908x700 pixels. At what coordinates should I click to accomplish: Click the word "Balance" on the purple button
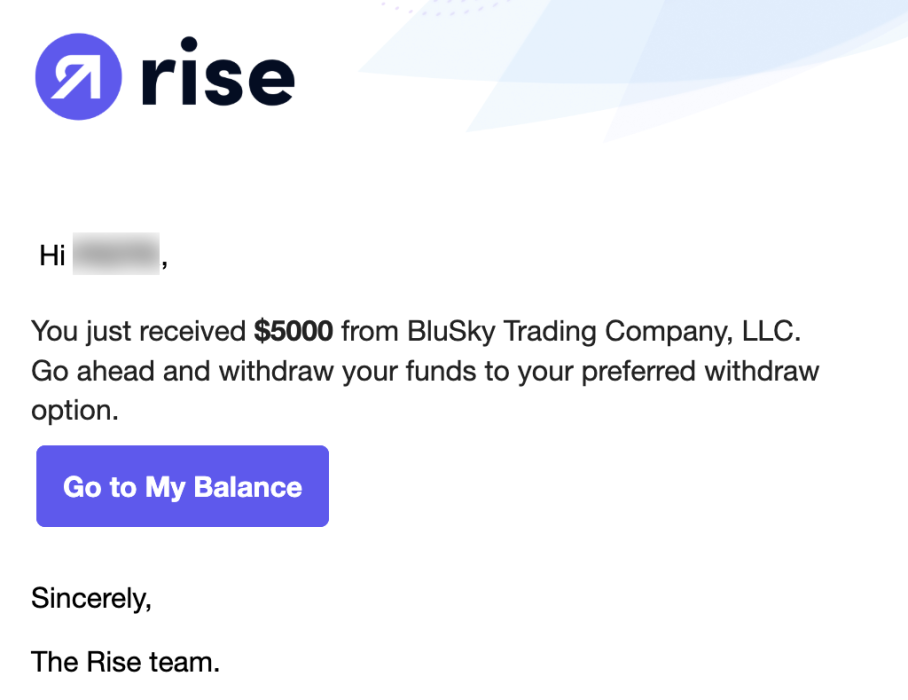pyautogui.click(x=248, y=487)
